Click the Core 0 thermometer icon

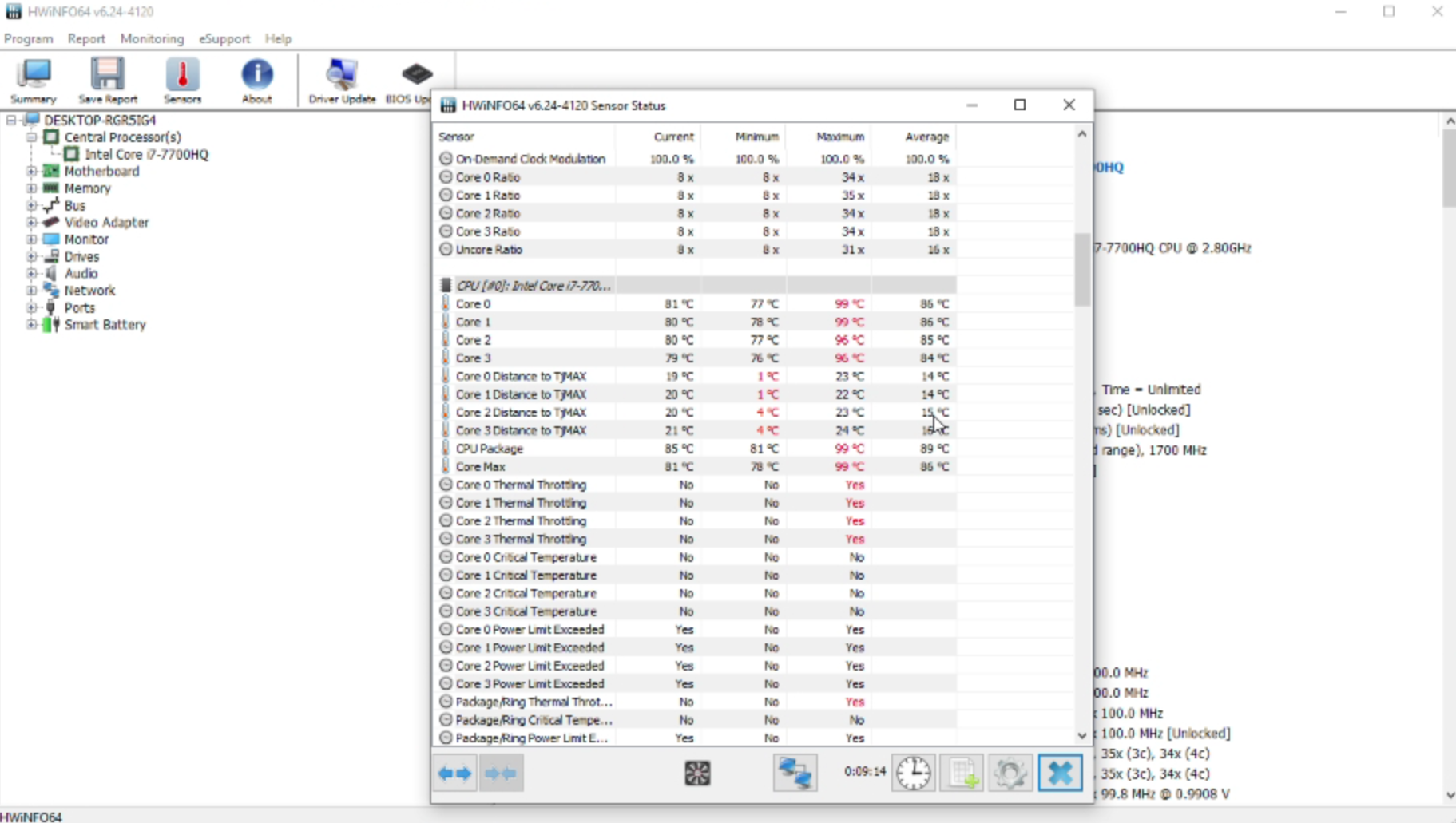[446, 303]
